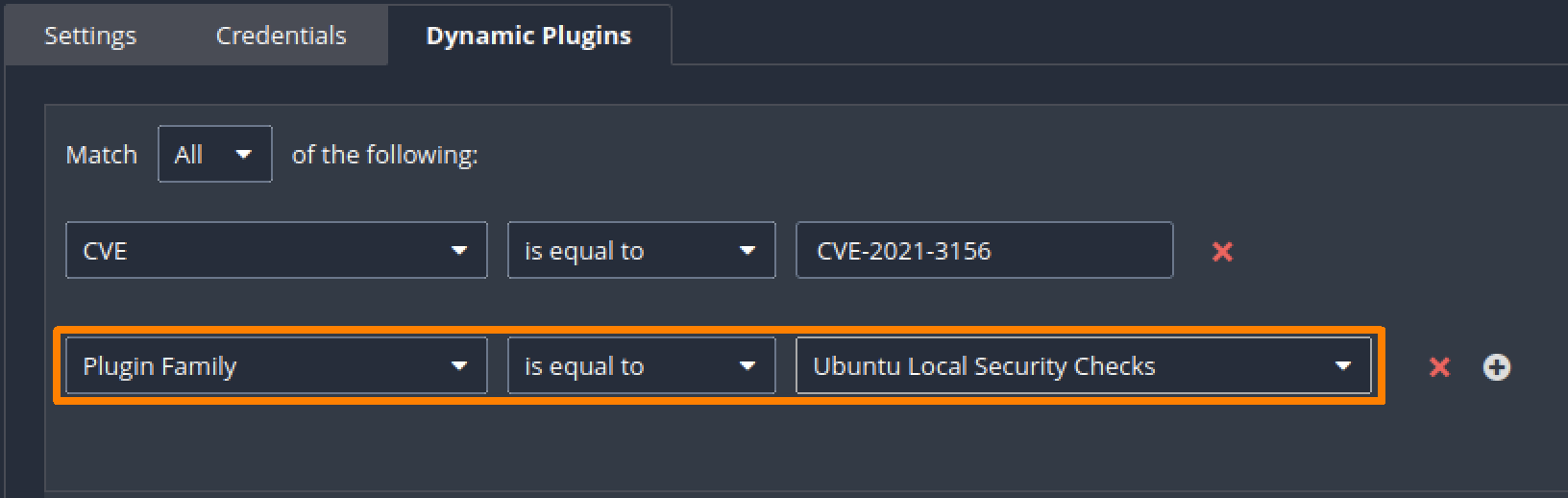The image size is (1568, 498).
Task: Click the arrow in the CVE dropdown
Action: [x=459, y=251]
